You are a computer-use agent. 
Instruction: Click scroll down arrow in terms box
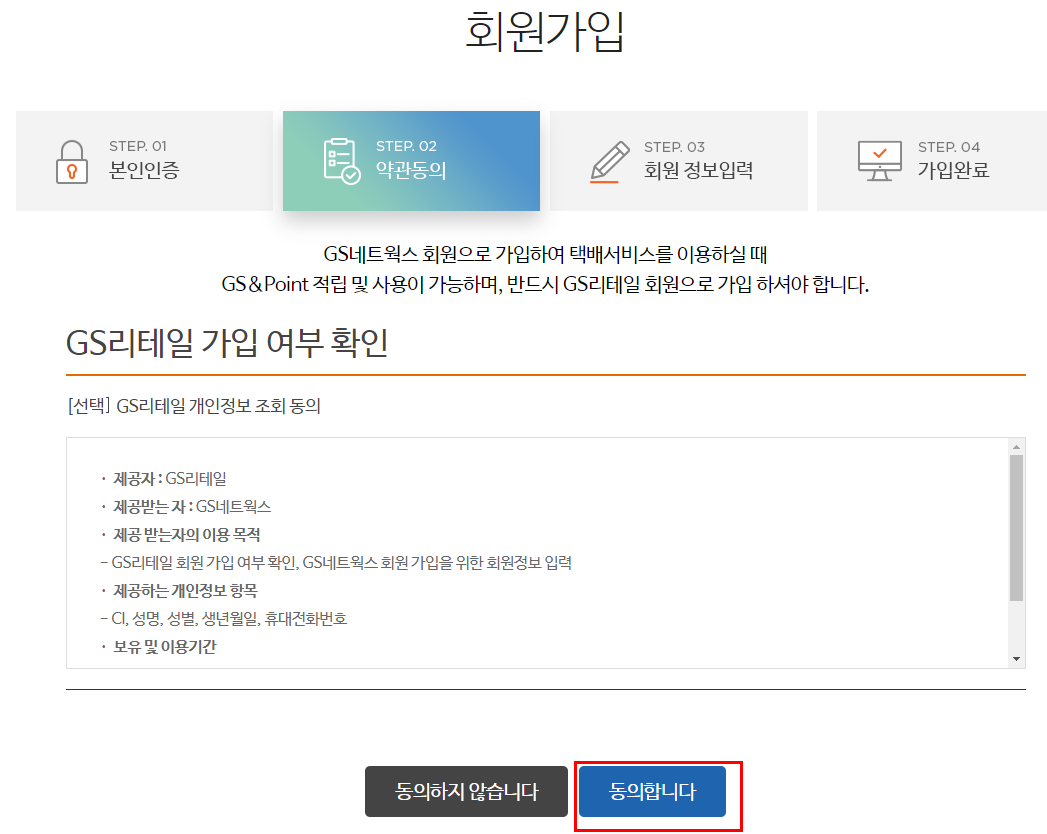point(1016,659)
